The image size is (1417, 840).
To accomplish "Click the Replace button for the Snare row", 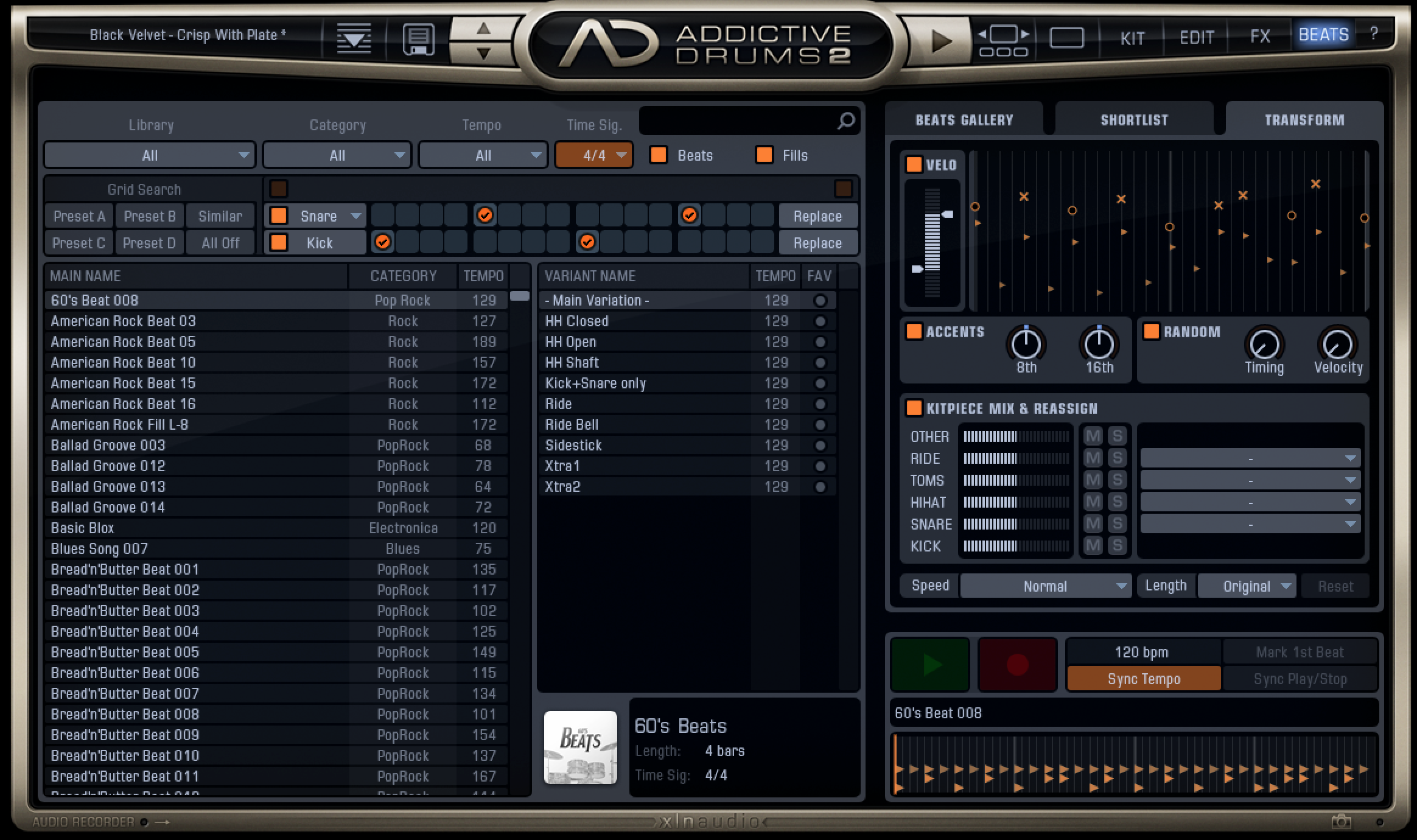I will pos(818,215).
